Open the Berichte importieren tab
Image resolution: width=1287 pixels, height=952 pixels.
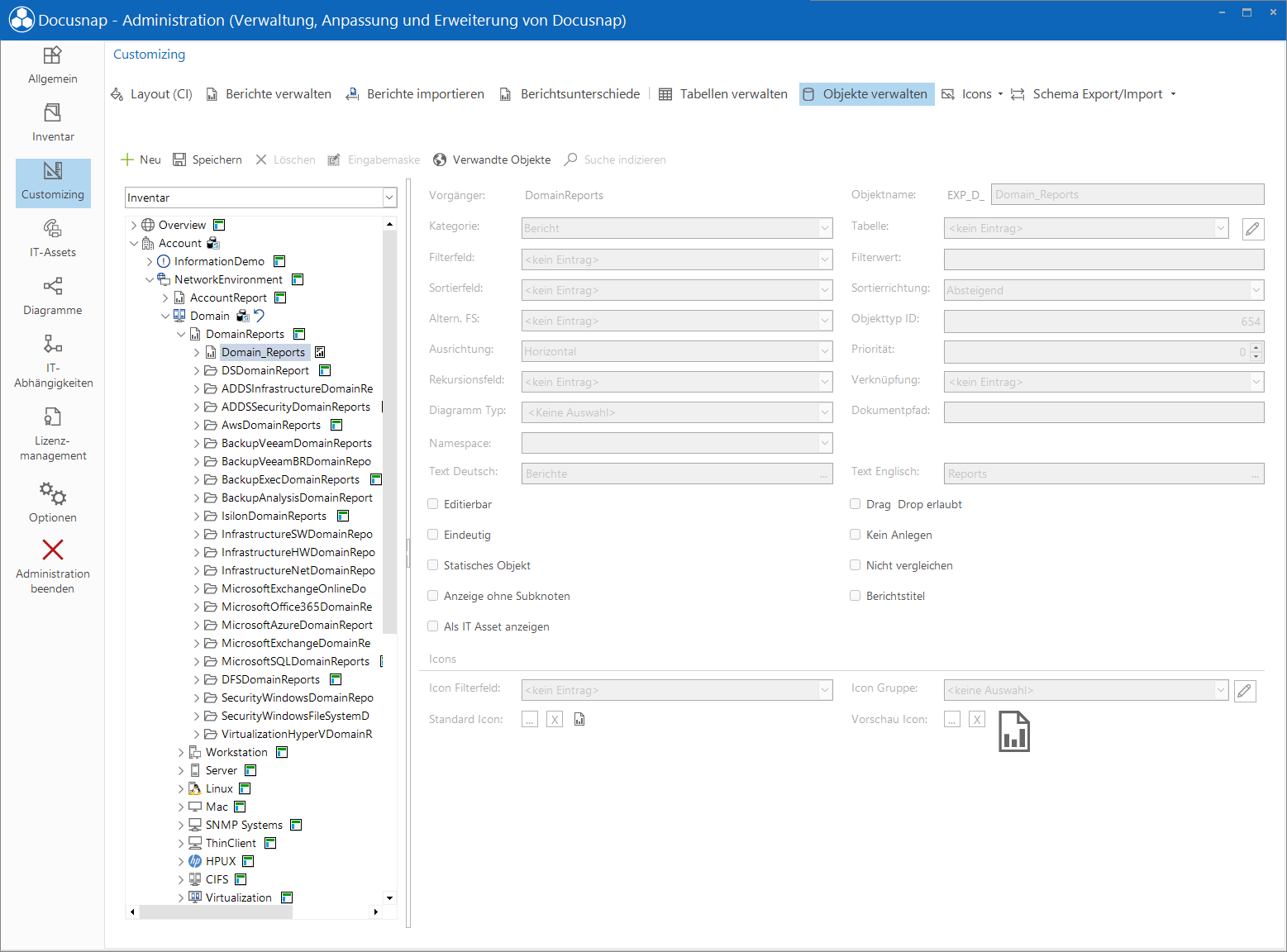415,94
